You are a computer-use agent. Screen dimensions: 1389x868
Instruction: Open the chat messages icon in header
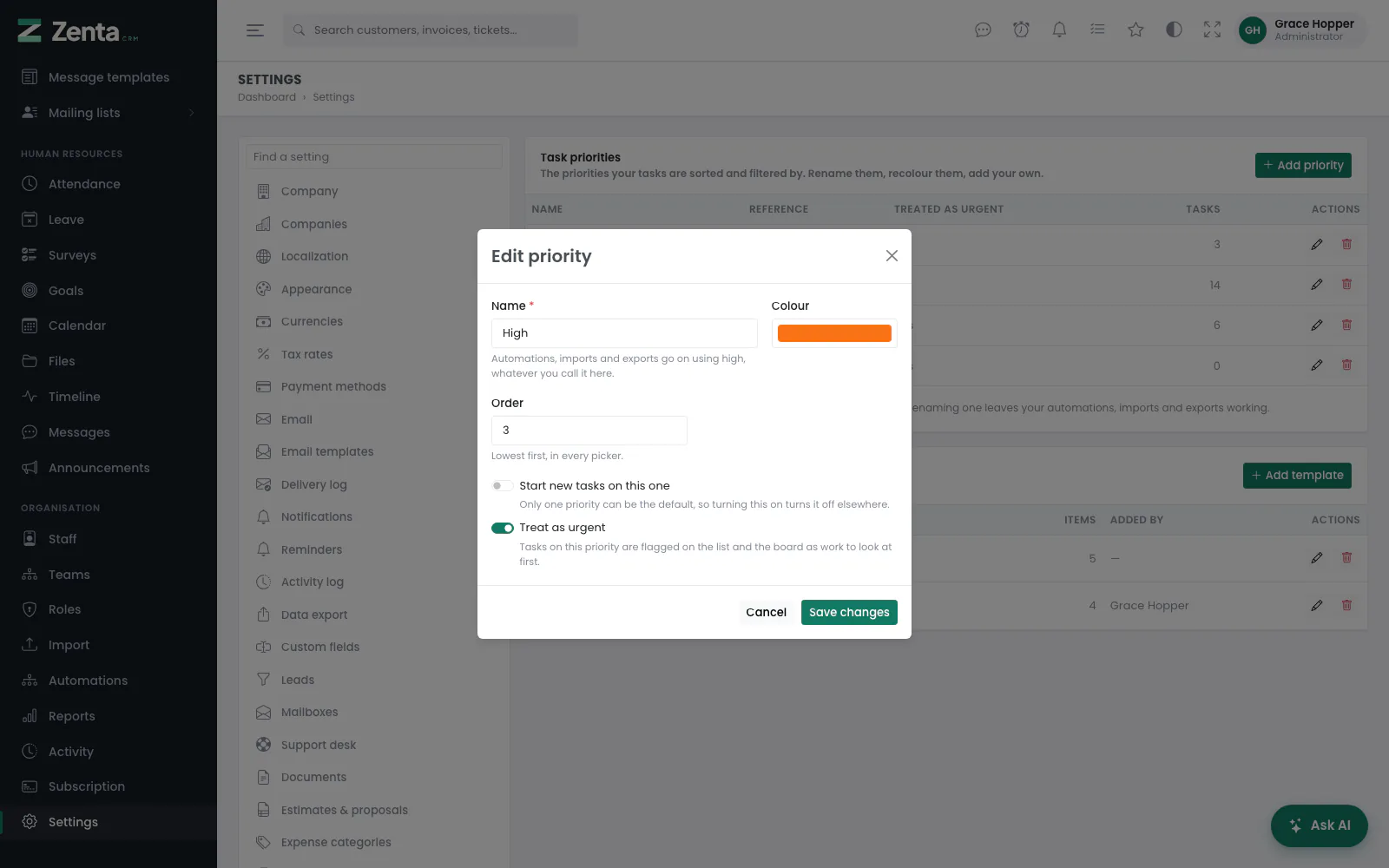tap(983, 30)
